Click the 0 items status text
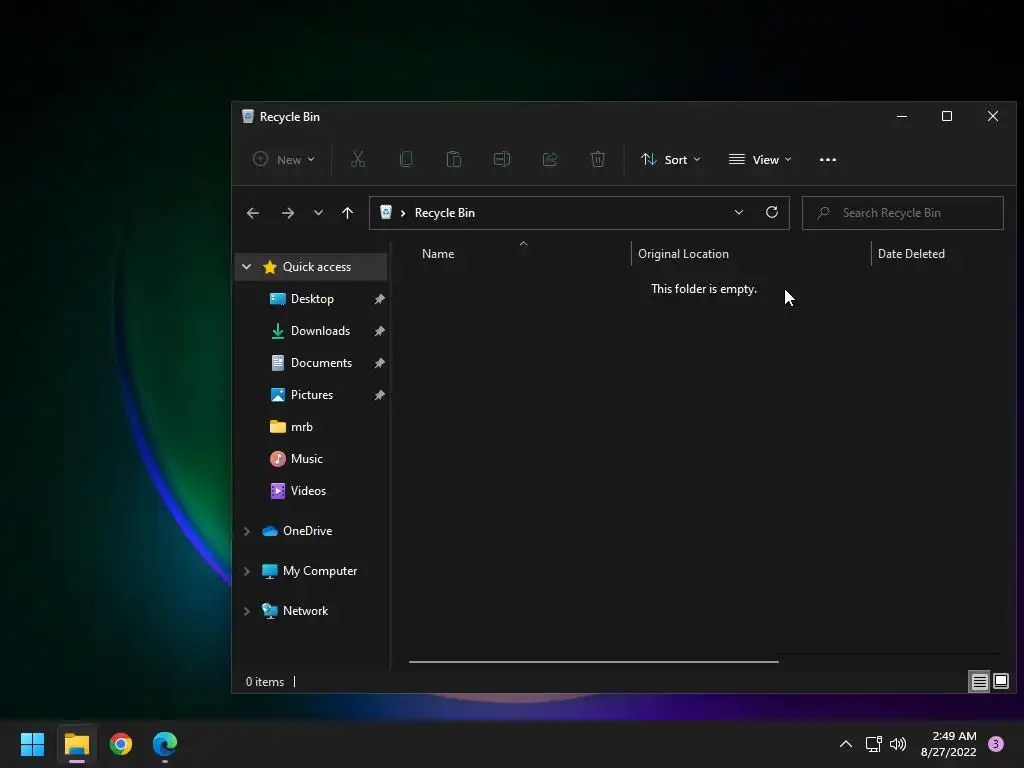Viewport: 1024px width, 768px height. click(x=265, y=682)
